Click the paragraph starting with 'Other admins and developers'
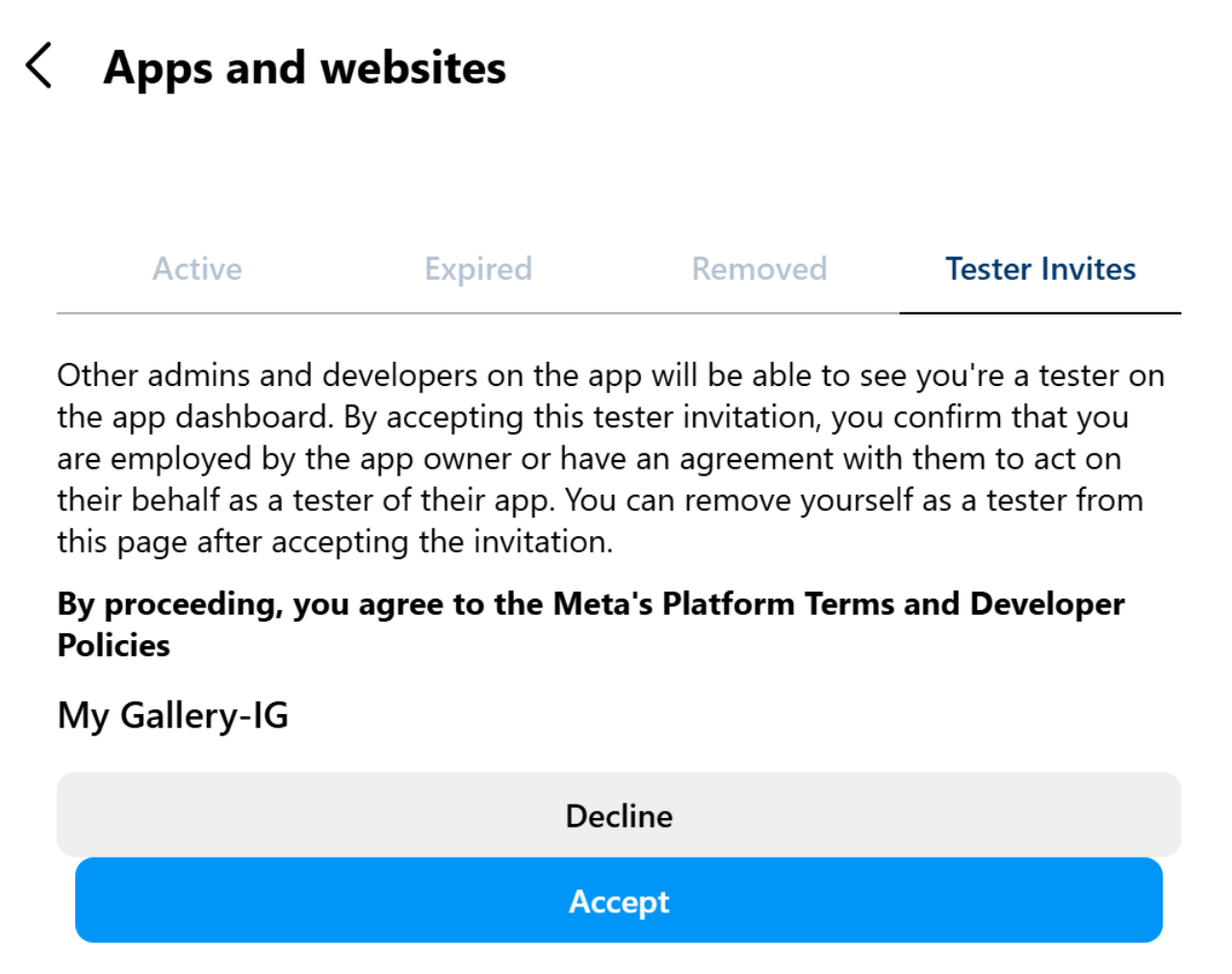Screen dimensions: 1232x974 [610, 458]
